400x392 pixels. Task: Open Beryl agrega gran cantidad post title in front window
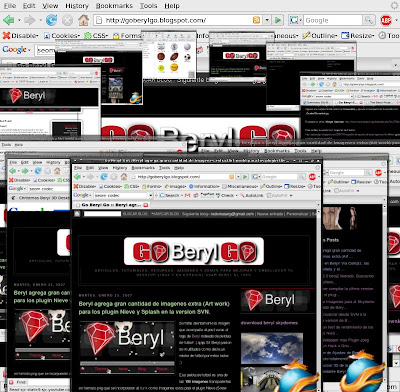[x=154, y=308]
